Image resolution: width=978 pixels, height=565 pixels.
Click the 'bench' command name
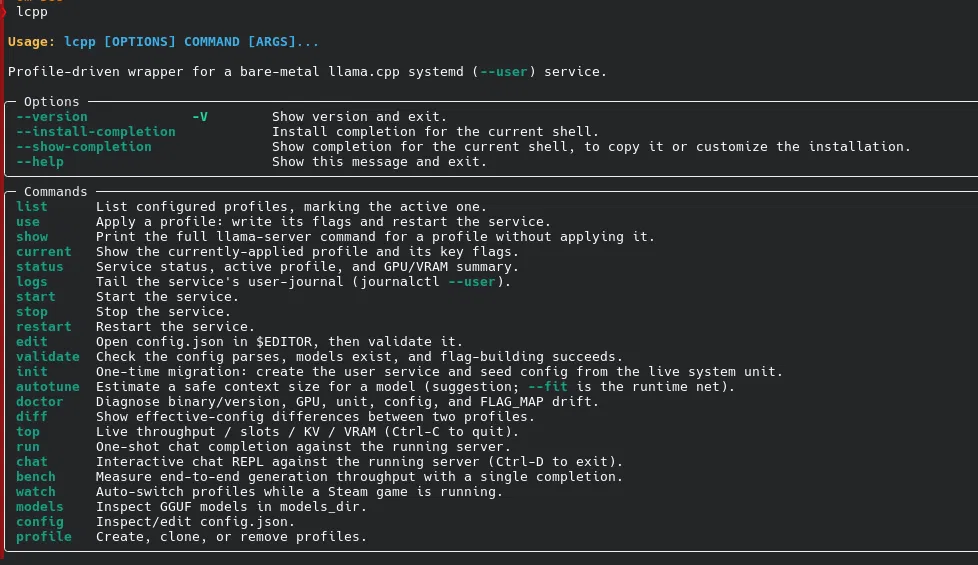36,476
